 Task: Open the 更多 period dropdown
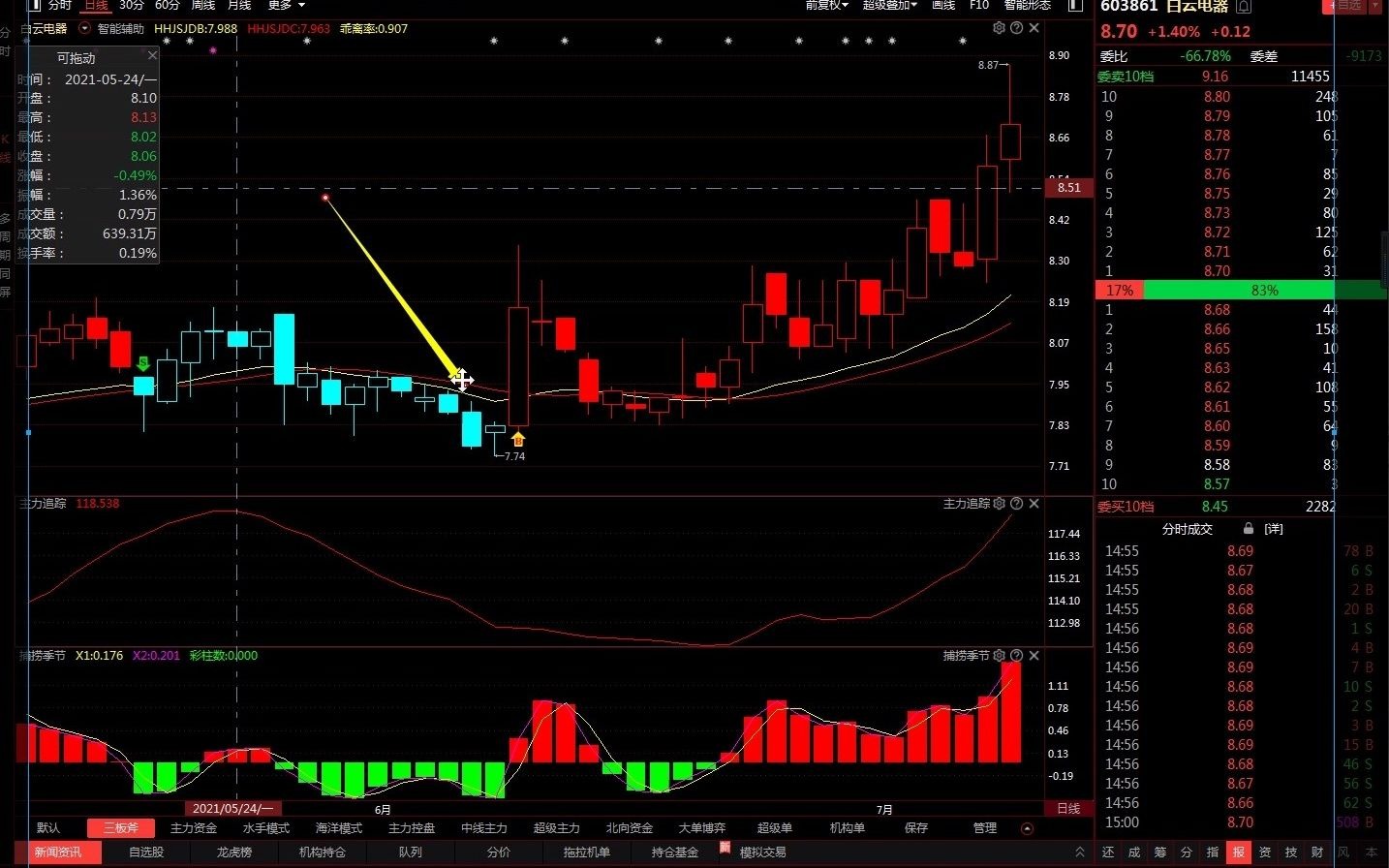pyautogui.click(x=286, y=5)
